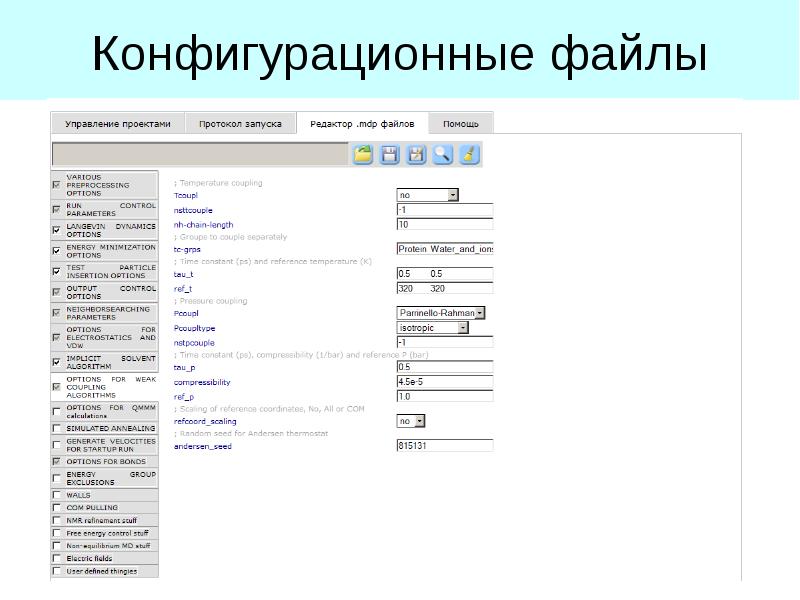Image resolution: width=800 pixels, height=600 pixels.
Task: Click the floppy disk save icon
Action: click(390, 154)
